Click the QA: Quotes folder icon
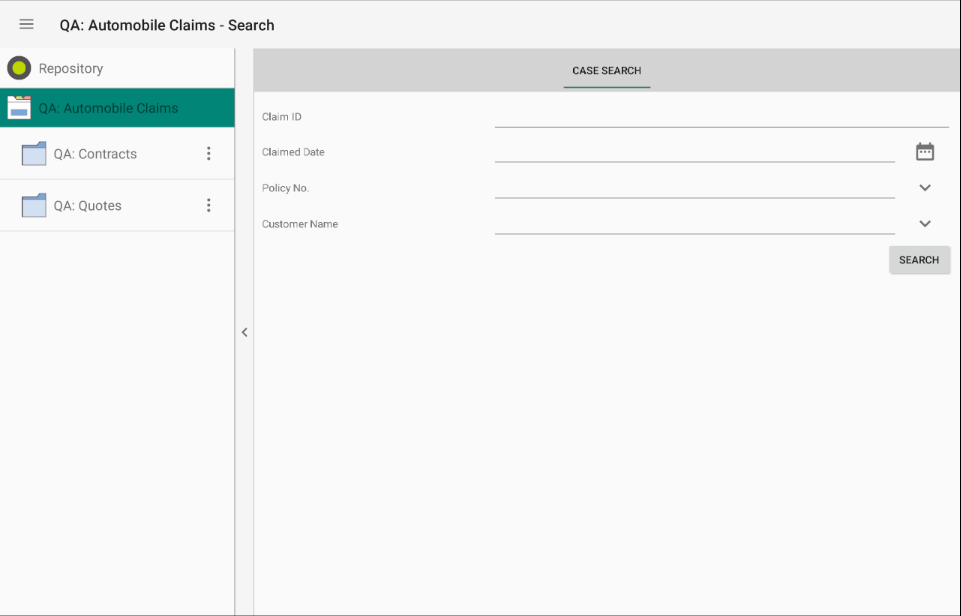Viewport: 961px width, 616px height. point(34,205)
